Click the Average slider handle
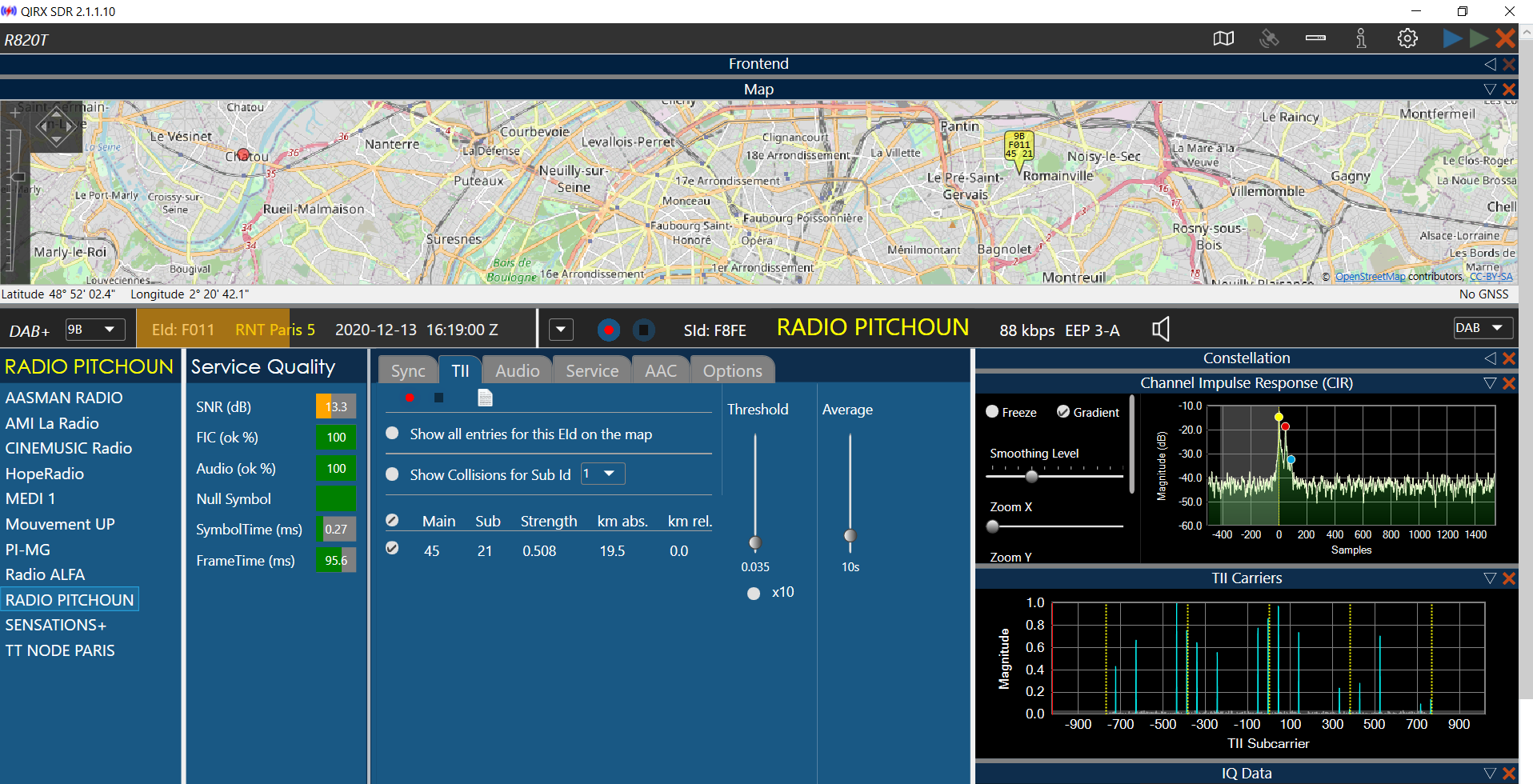Viewport: 1533px width, 784px height. click(850, 536)
